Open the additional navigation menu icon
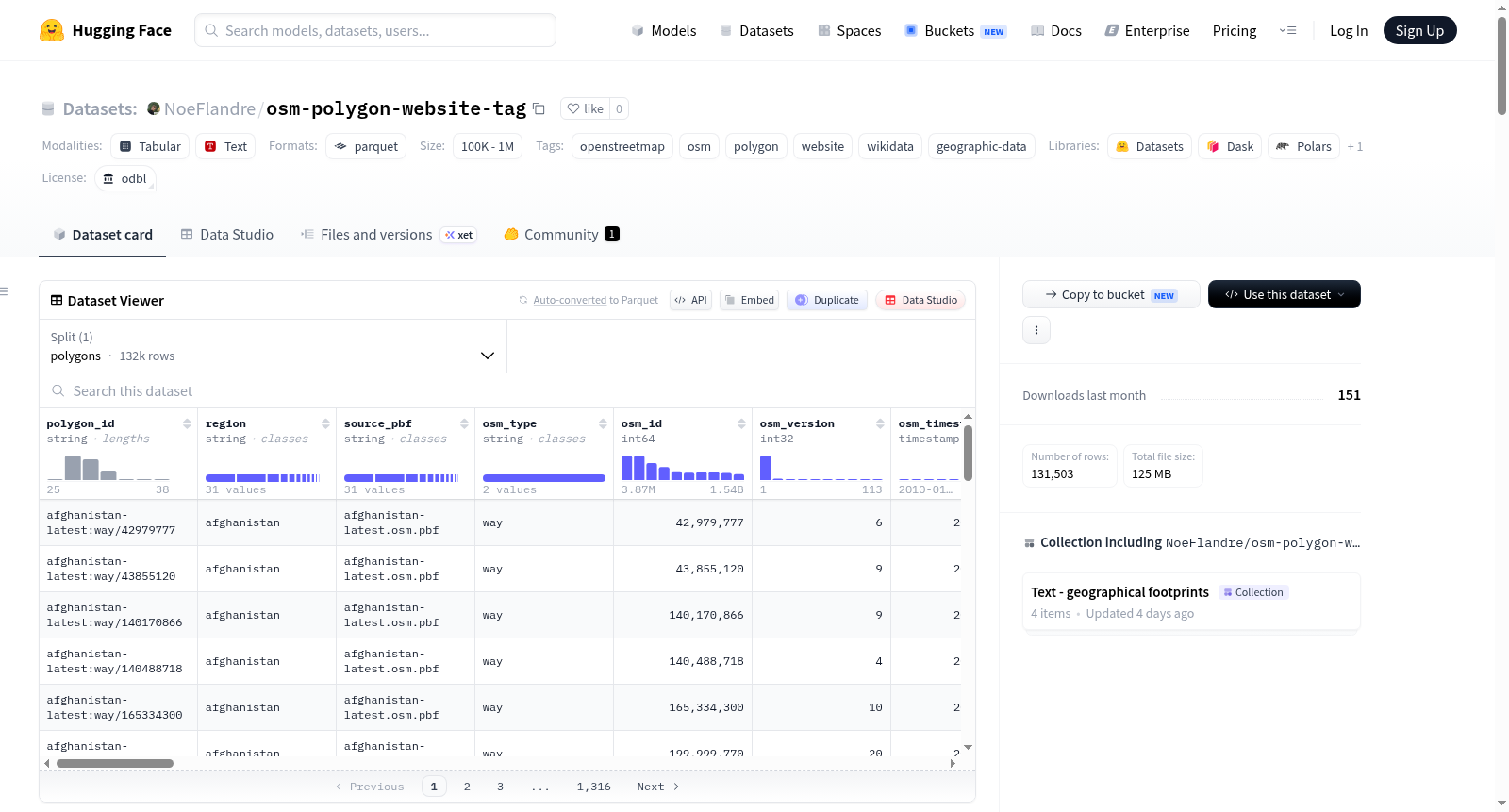The image size is (1509, 812). [1287, 30]
